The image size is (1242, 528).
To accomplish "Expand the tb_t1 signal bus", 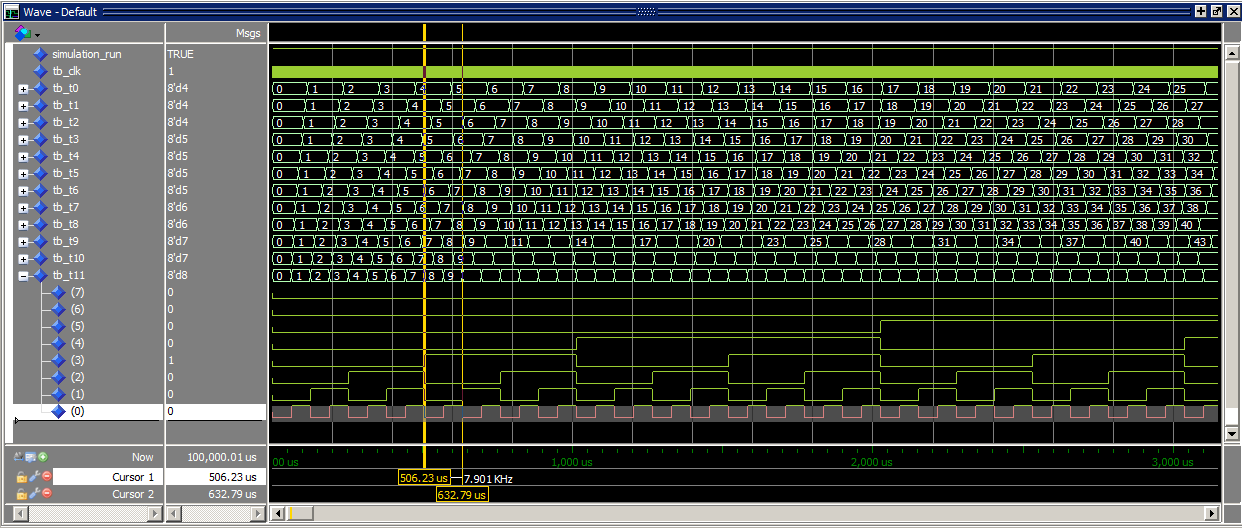I will (23, 105).
